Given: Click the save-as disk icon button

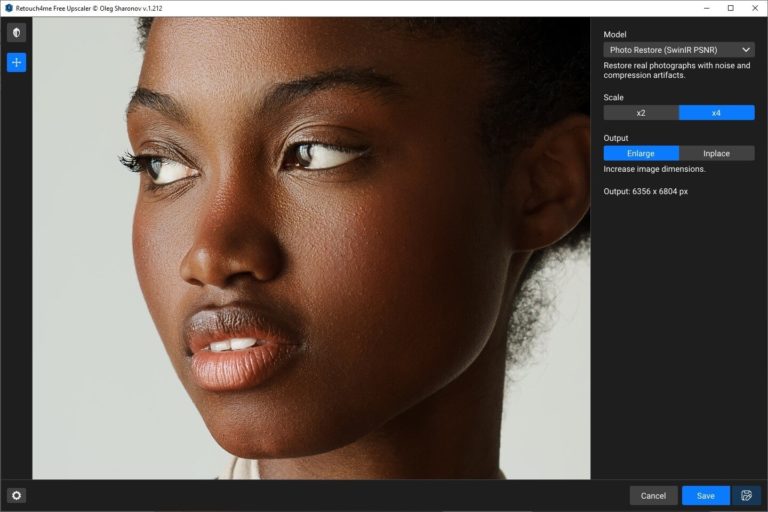Looking at the screenshot, I should click(x=746, y=496).
